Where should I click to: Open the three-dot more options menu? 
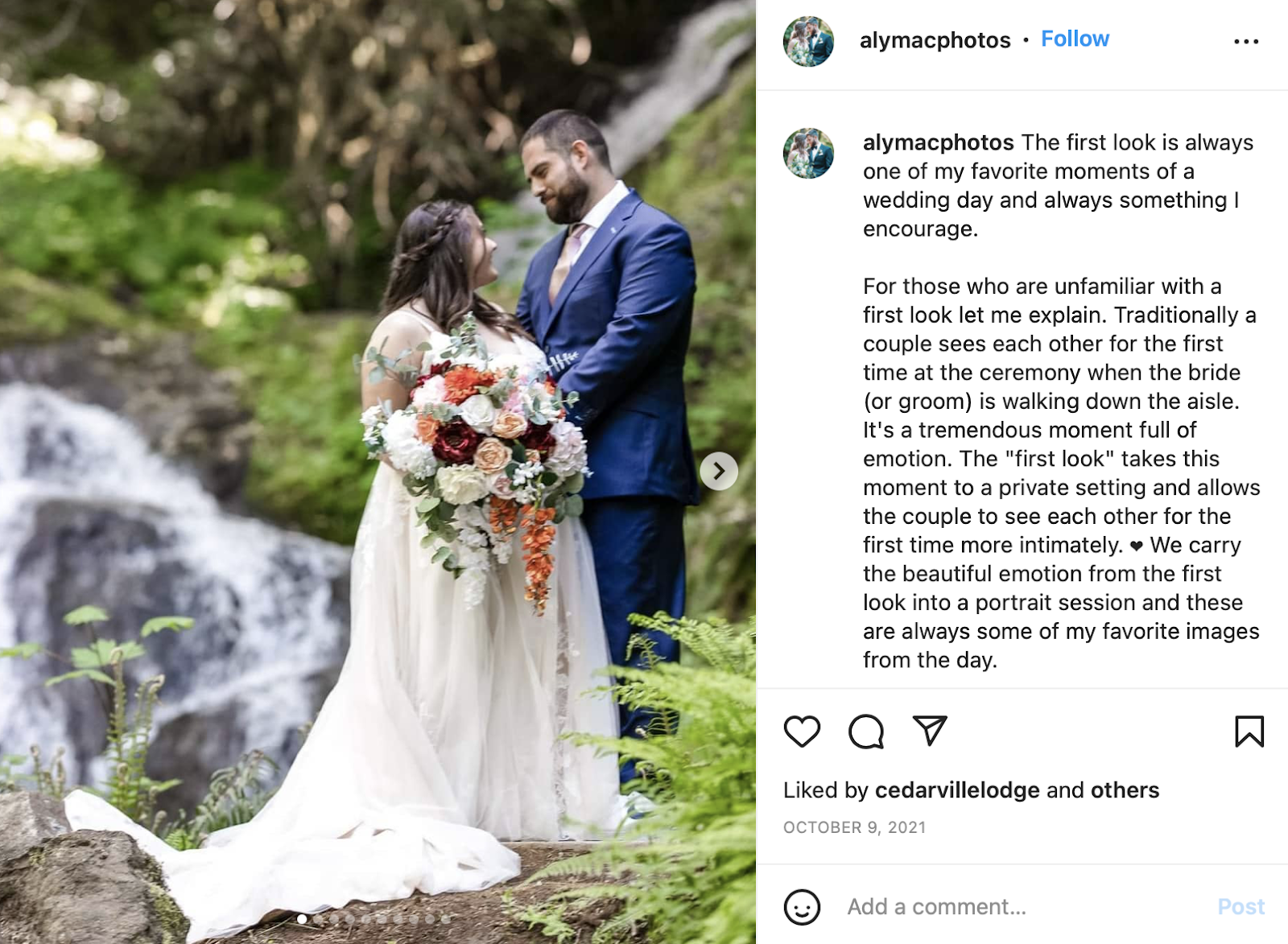(1246, 41)
